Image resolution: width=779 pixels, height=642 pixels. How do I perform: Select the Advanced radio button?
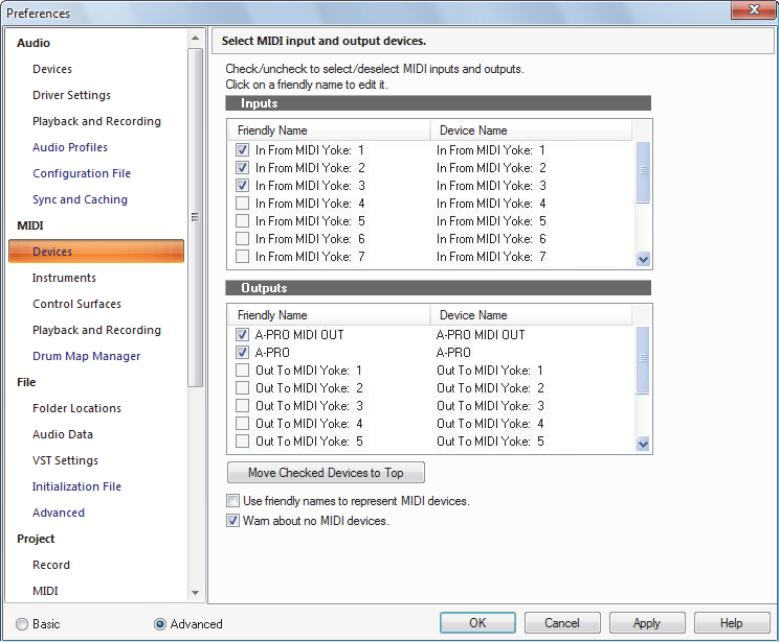(x=160, y=624)
